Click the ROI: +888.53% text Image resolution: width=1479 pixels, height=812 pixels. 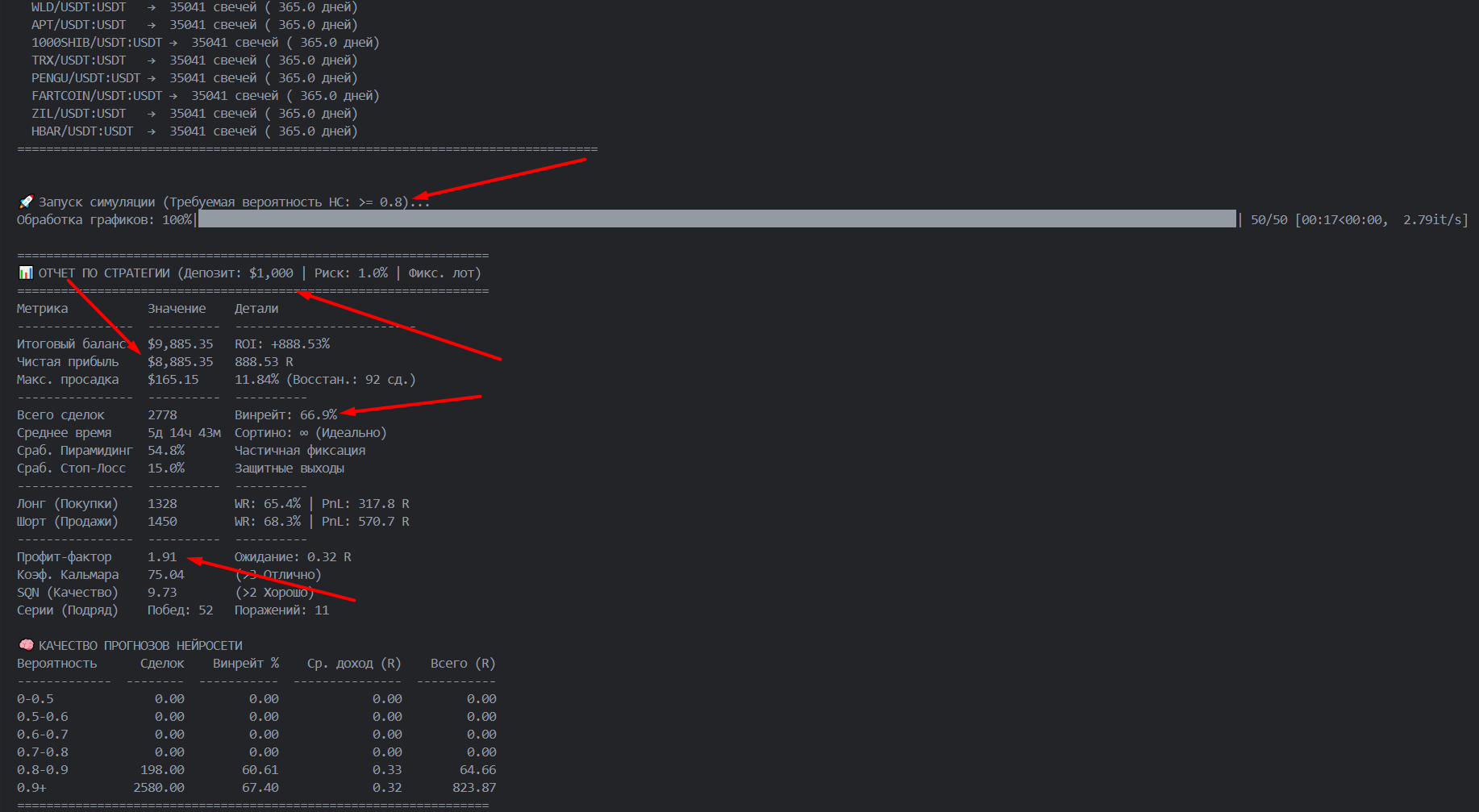(x=282, y=344)
